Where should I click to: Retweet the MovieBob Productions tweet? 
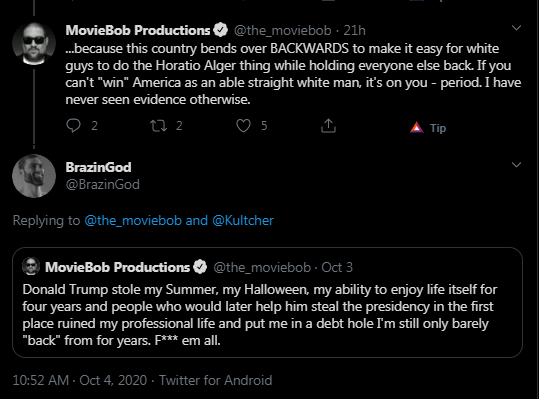coord(158,126)
